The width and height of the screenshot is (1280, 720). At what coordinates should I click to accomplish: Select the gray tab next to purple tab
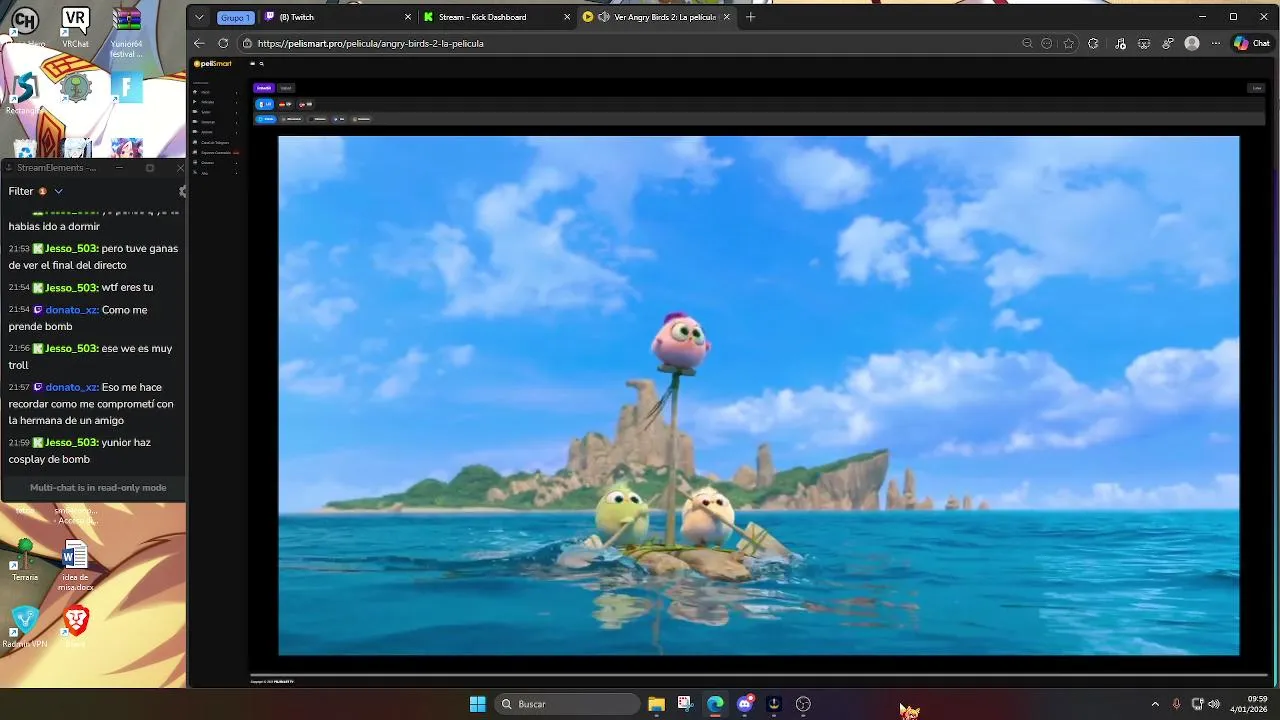(286, 88)
